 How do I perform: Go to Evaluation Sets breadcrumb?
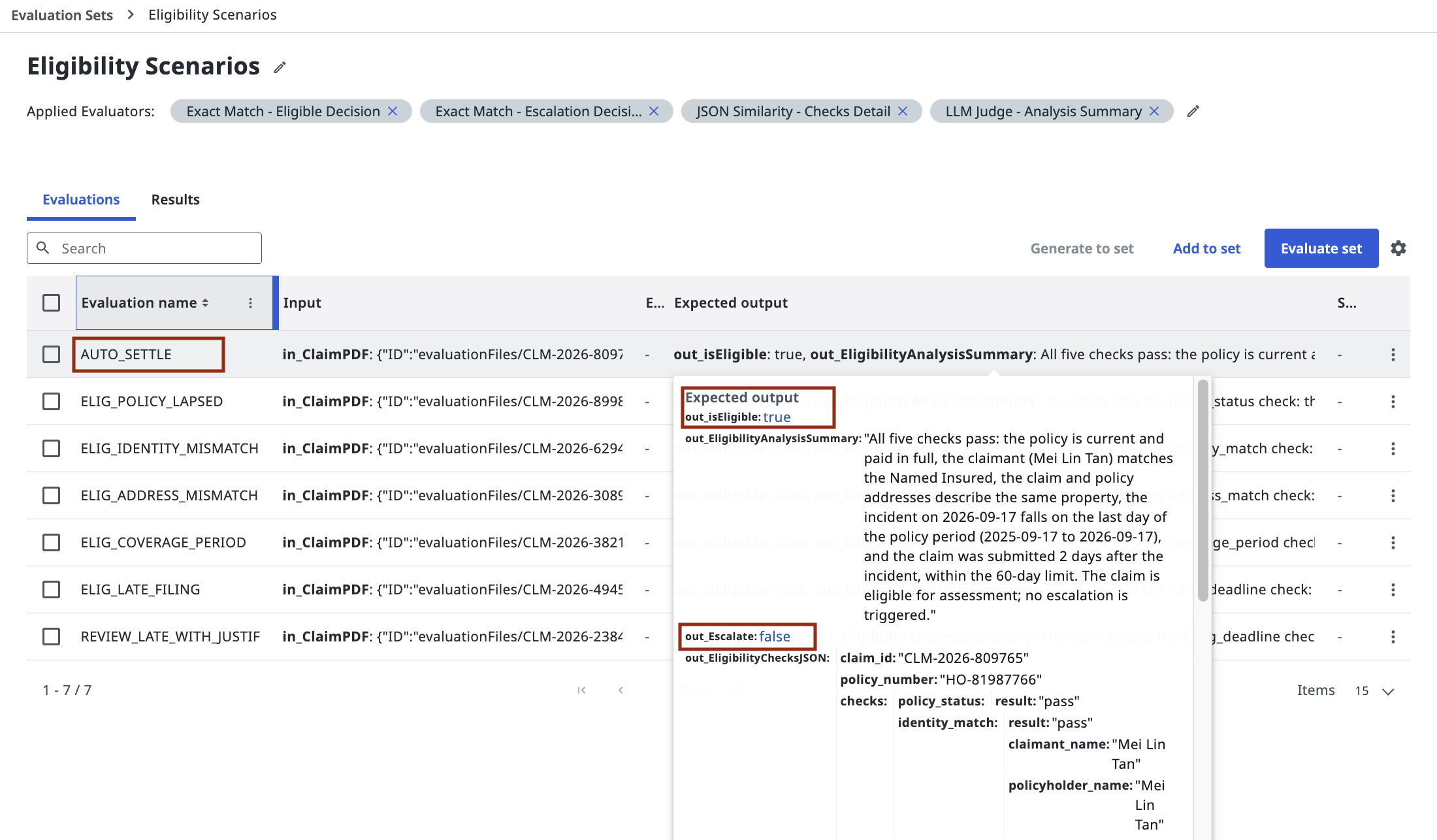point(62,15)
